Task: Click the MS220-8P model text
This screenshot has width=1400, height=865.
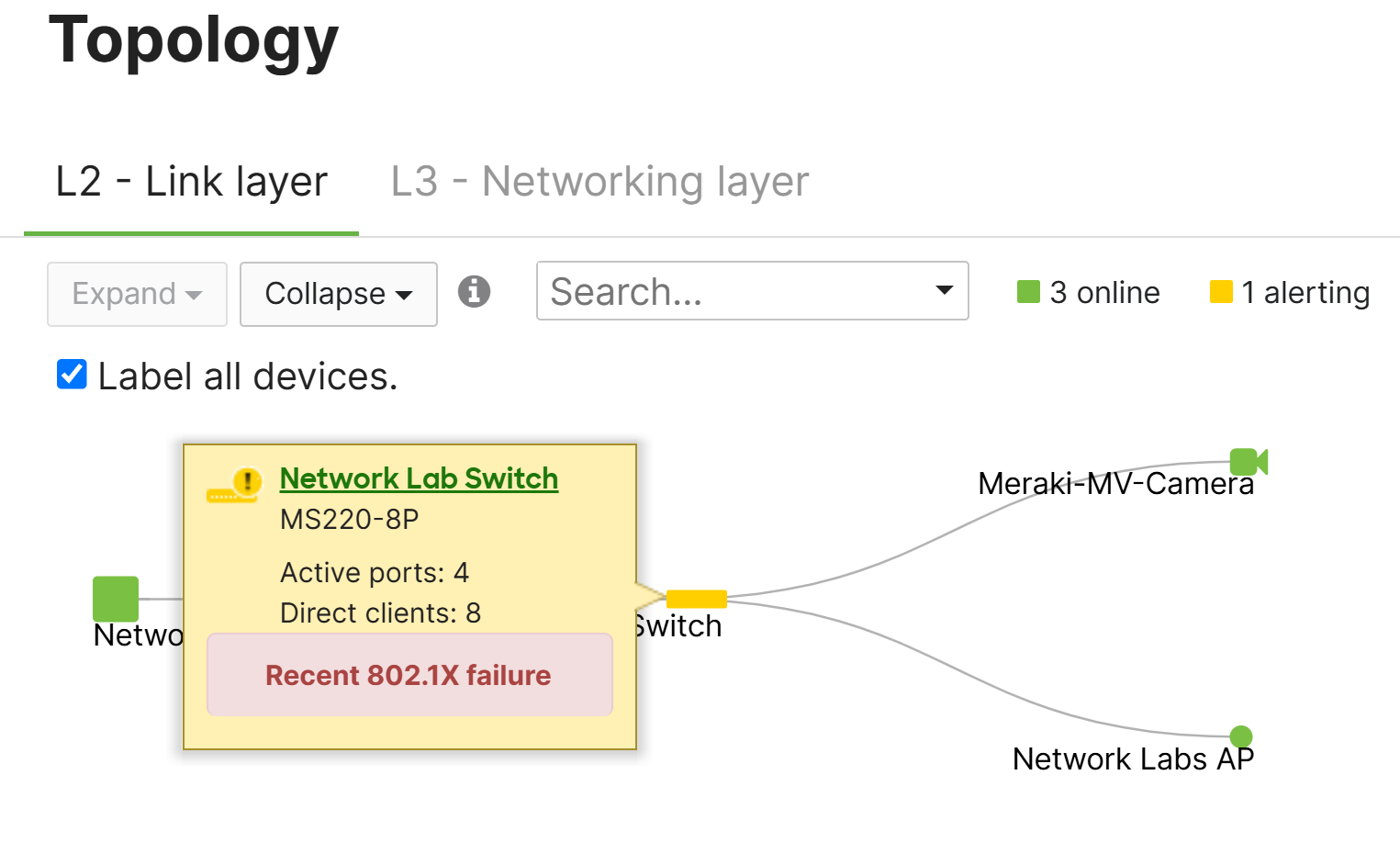Action: point(350,520)
